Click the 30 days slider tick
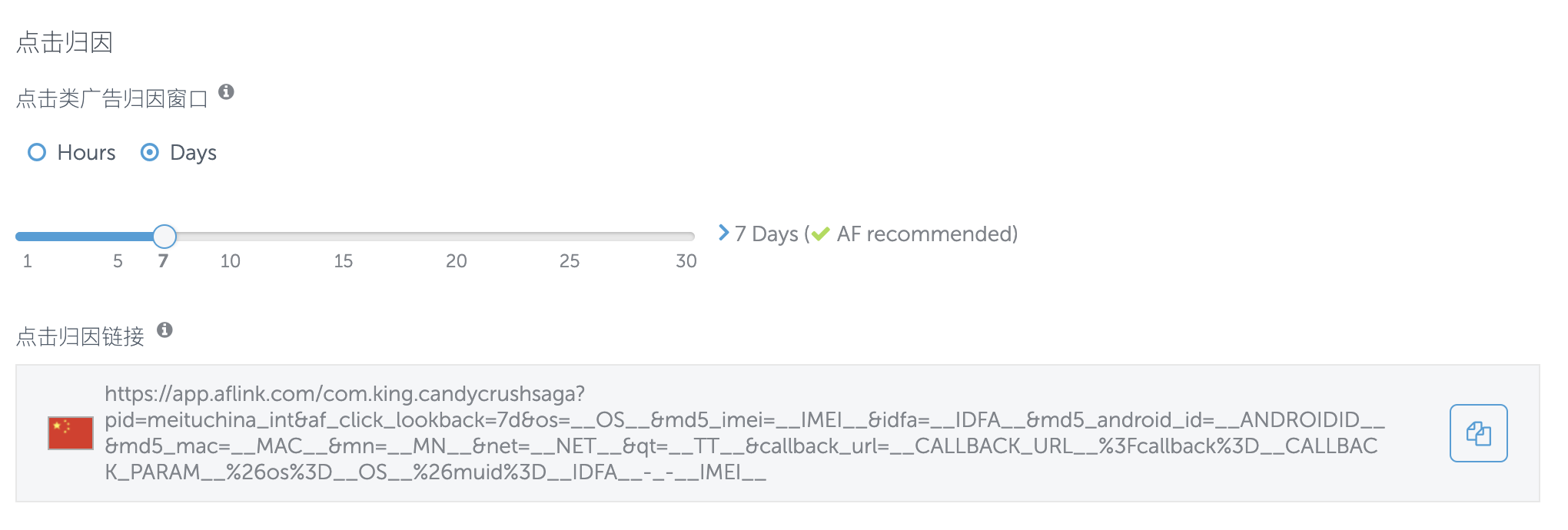Image resolution: width=1568 pixels, height=530 pixels. [686, 261]
